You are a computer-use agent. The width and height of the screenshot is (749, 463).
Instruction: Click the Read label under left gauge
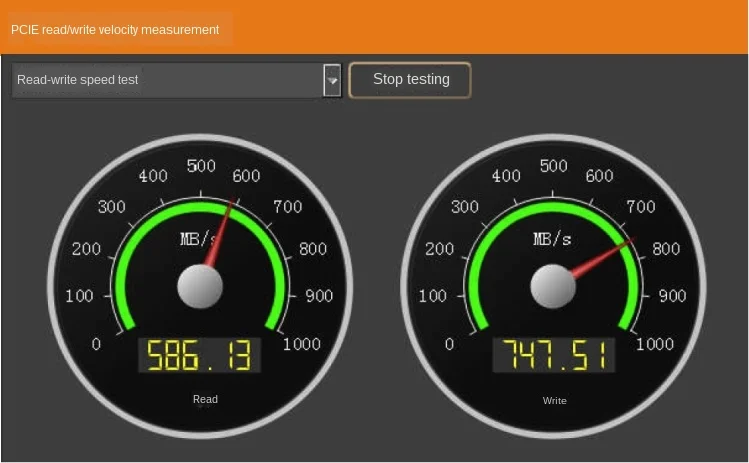205,399
